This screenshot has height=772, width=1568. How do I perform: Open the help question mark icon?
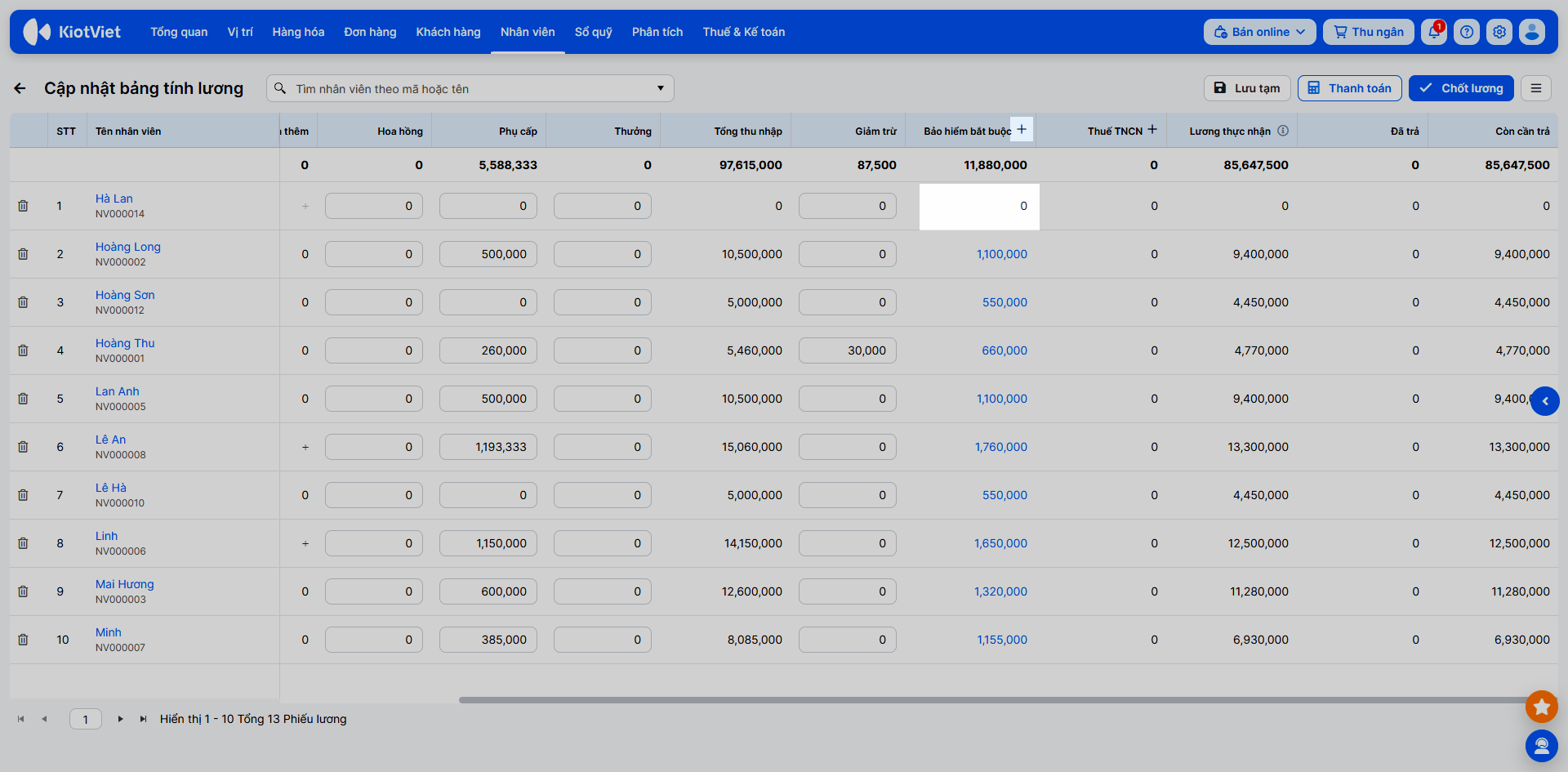point(1467,32)
